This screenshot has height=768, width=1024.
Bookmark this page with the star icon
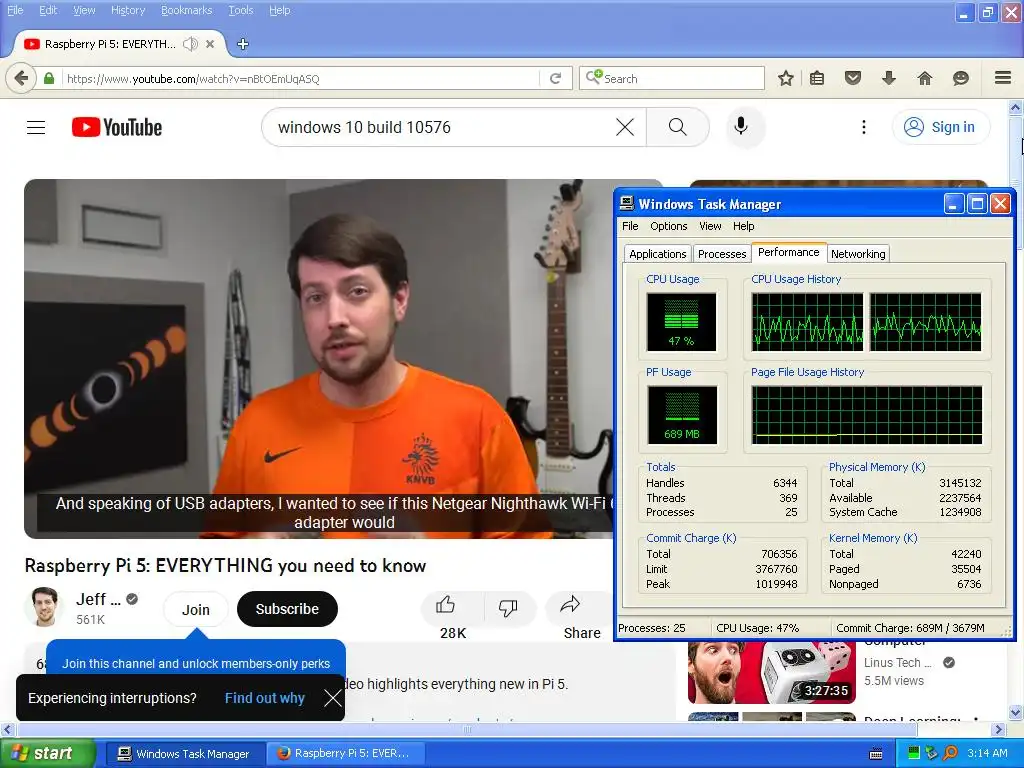(786, 78)
